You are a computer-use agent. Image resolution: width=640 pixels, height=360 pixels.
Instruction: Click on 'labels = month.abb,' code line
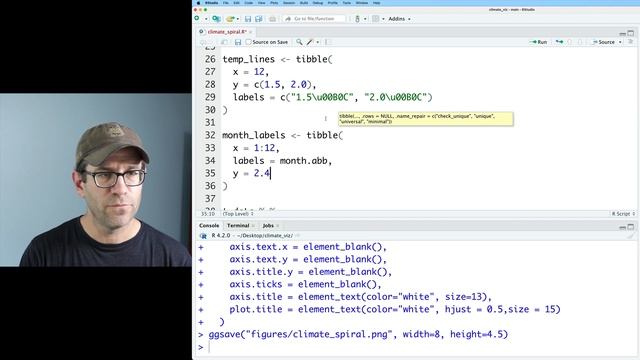click(x=282, y=161)
